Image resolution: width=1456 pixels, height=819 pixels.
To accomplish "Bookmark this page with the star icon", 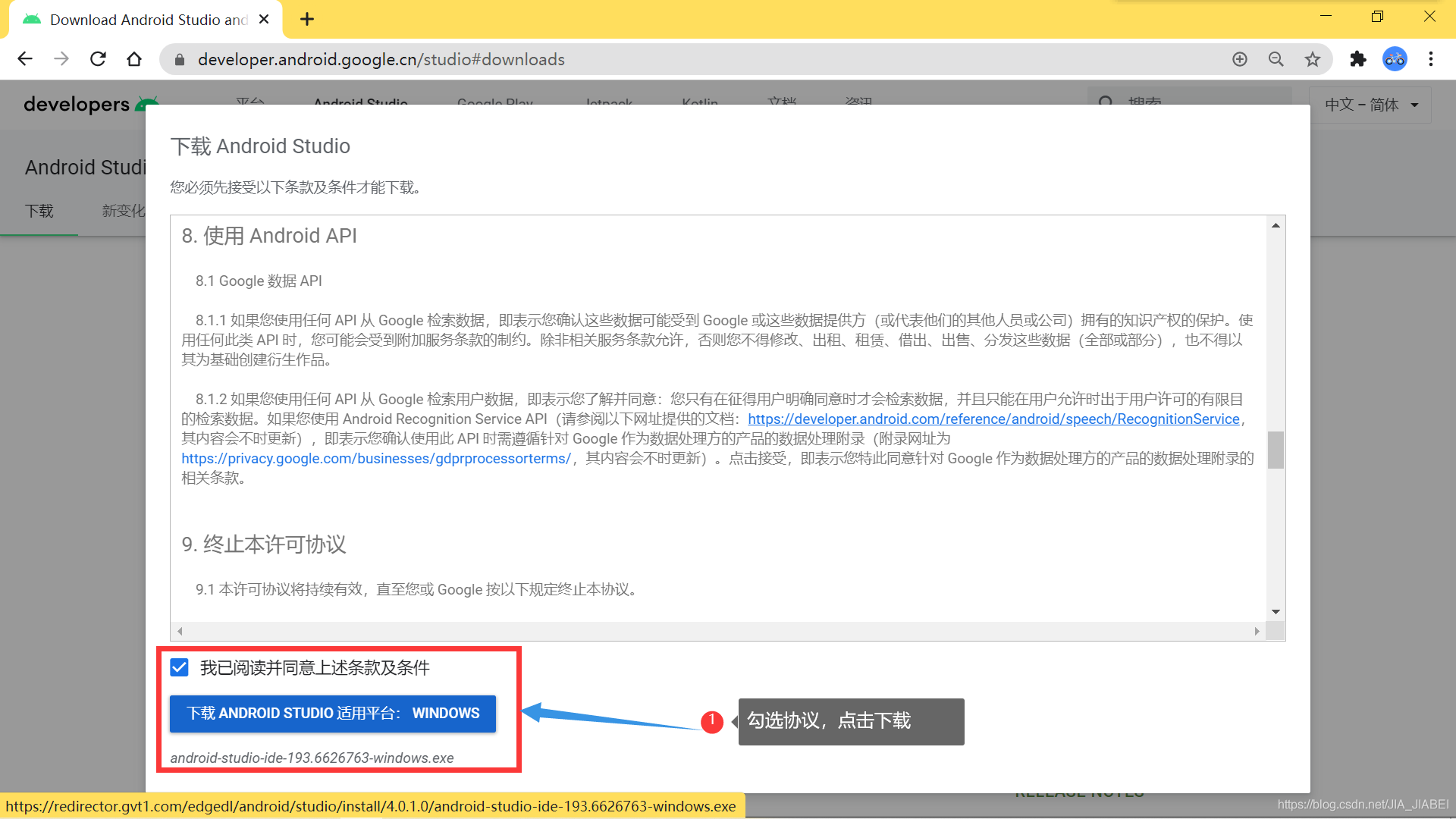I will click(x=1313, y=59).
